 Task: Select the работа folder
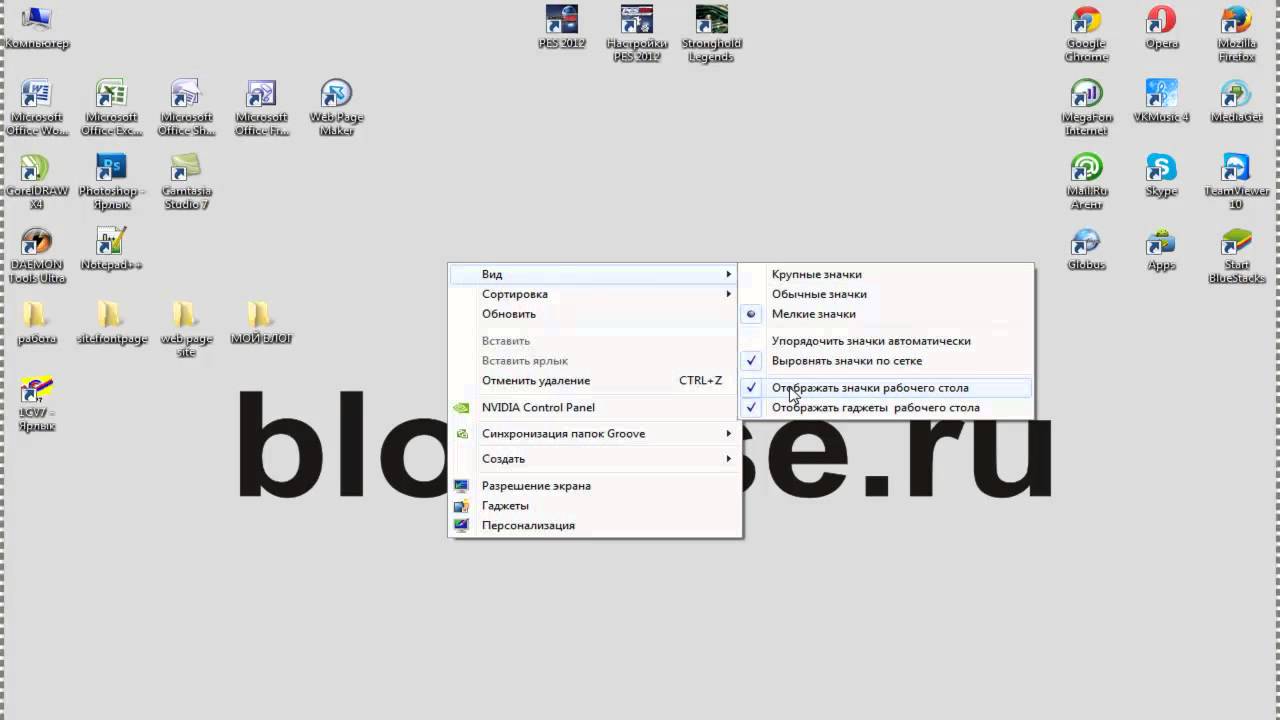[x=37, y=323]
